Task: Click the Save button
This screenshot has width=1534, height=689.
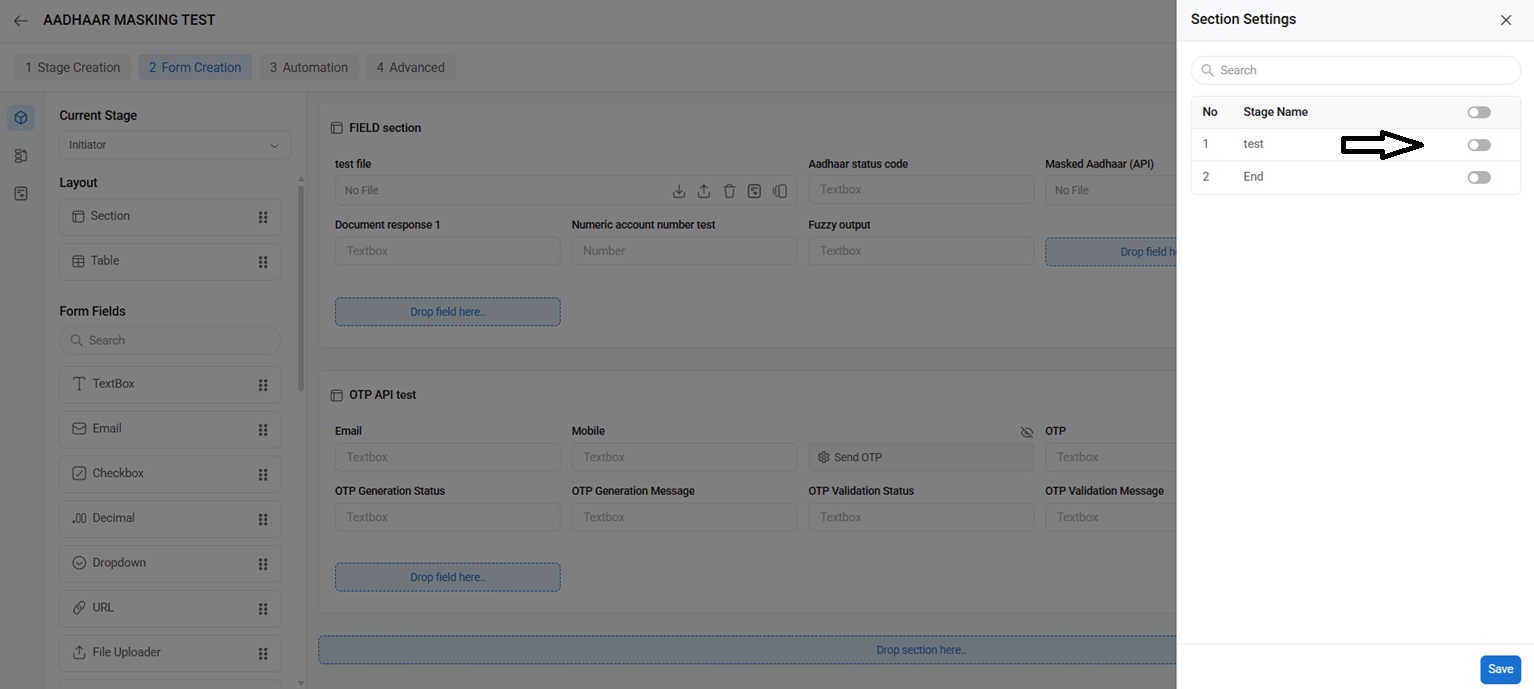Action: point(1499,669)
